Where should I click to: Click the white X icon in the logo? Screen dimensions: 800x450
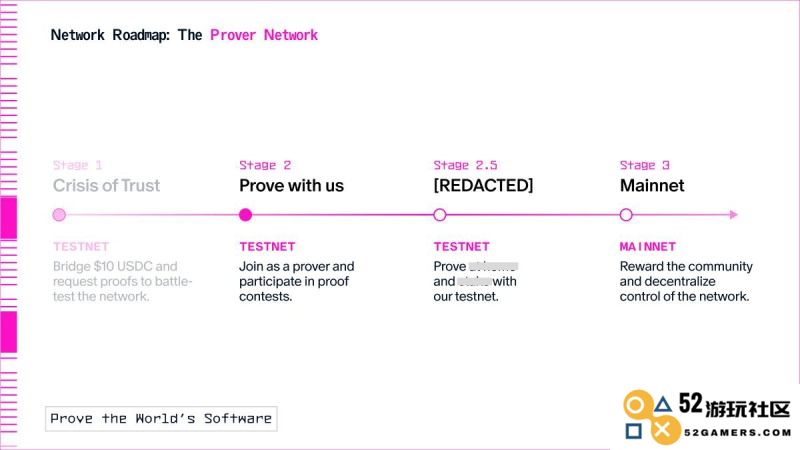point(662,429)
